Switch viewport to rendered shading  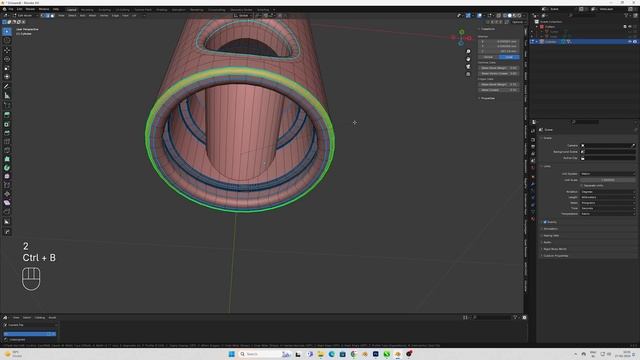[x=519, y=16]
